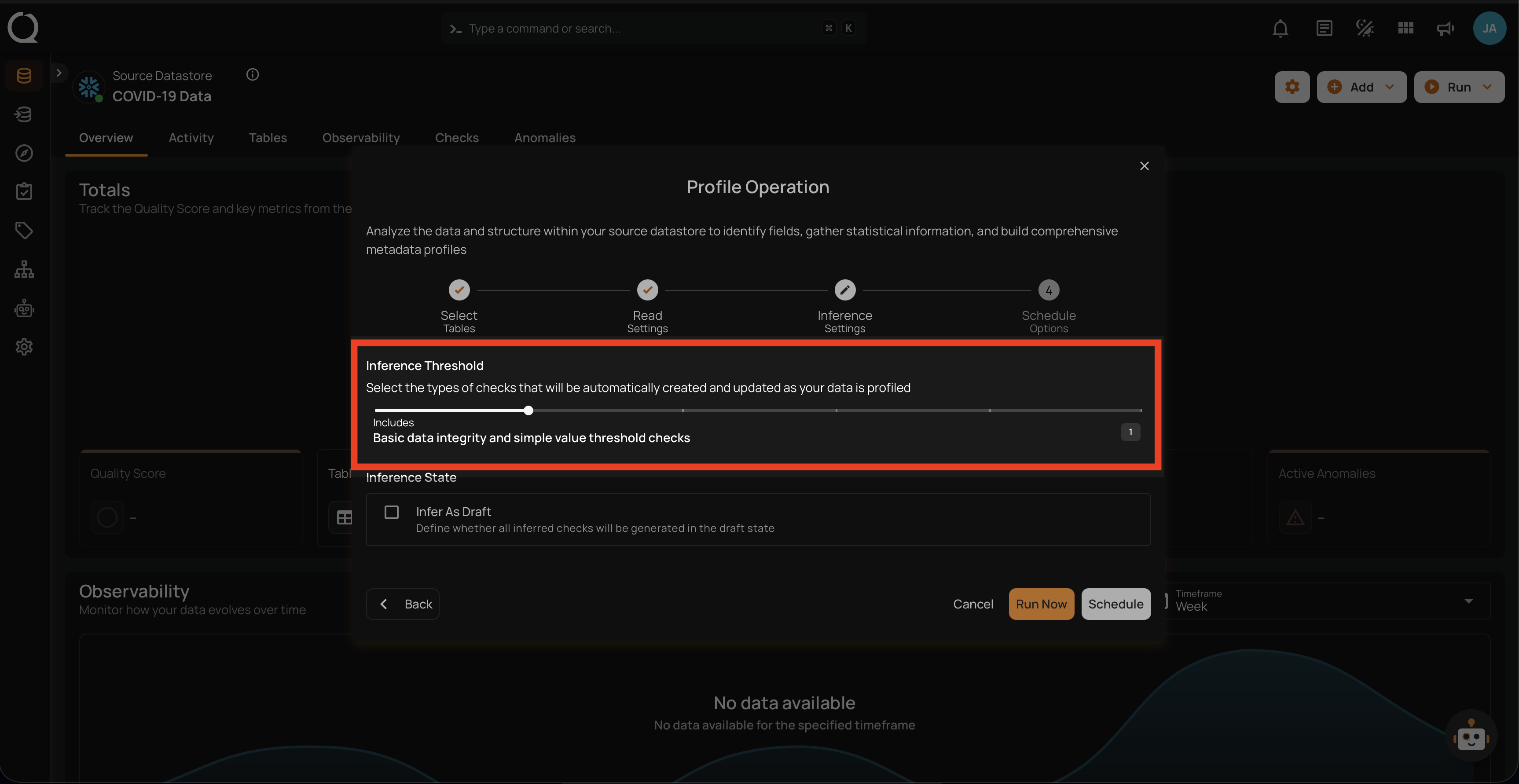Select the Tags icon in the left sidebar
This screenshot has height=784, width=1519.
(x=24, y=230)
